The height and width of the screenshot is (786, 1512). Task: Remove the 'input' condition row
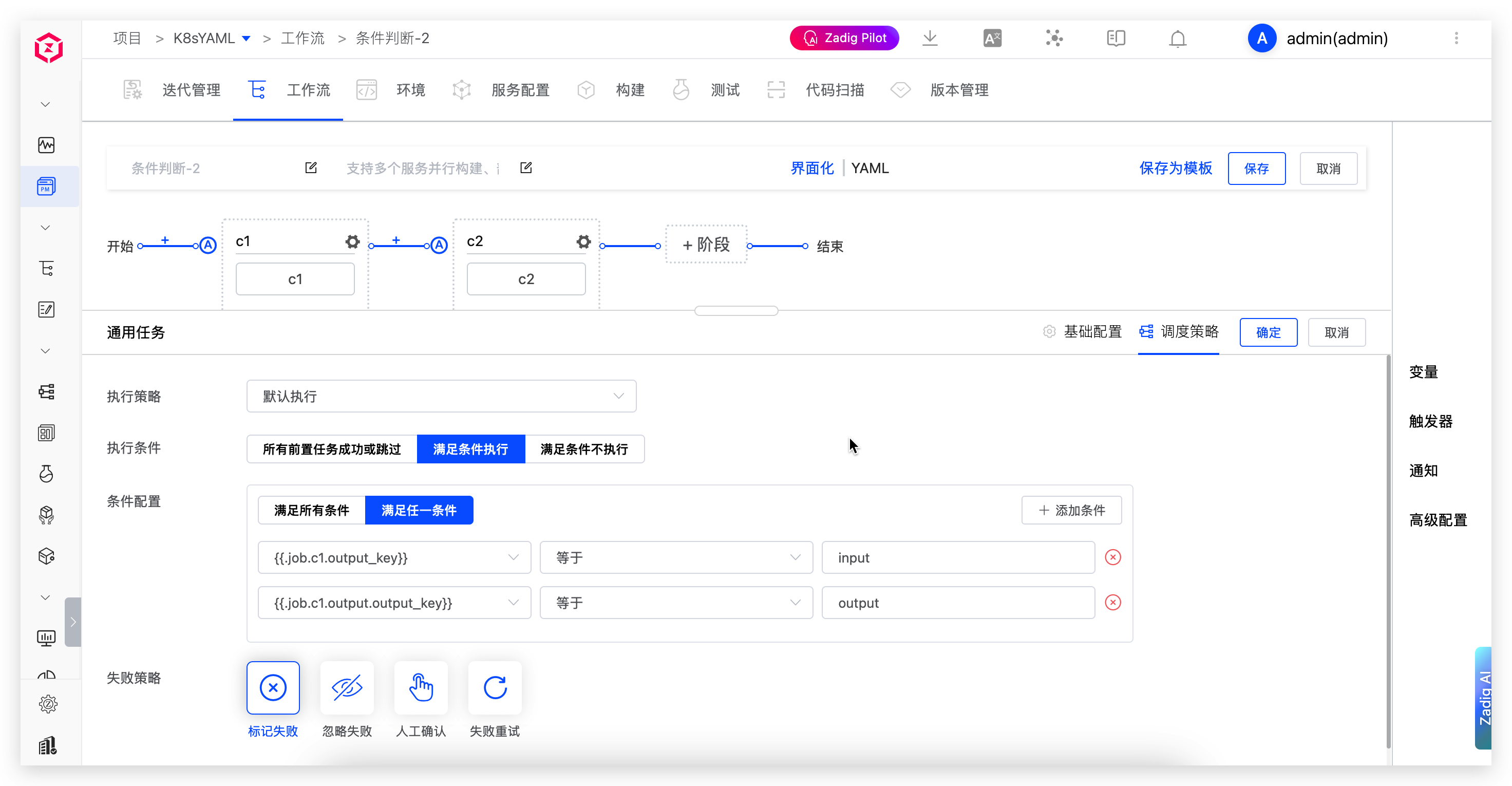pyautogui.click(x=1112, y=557)
